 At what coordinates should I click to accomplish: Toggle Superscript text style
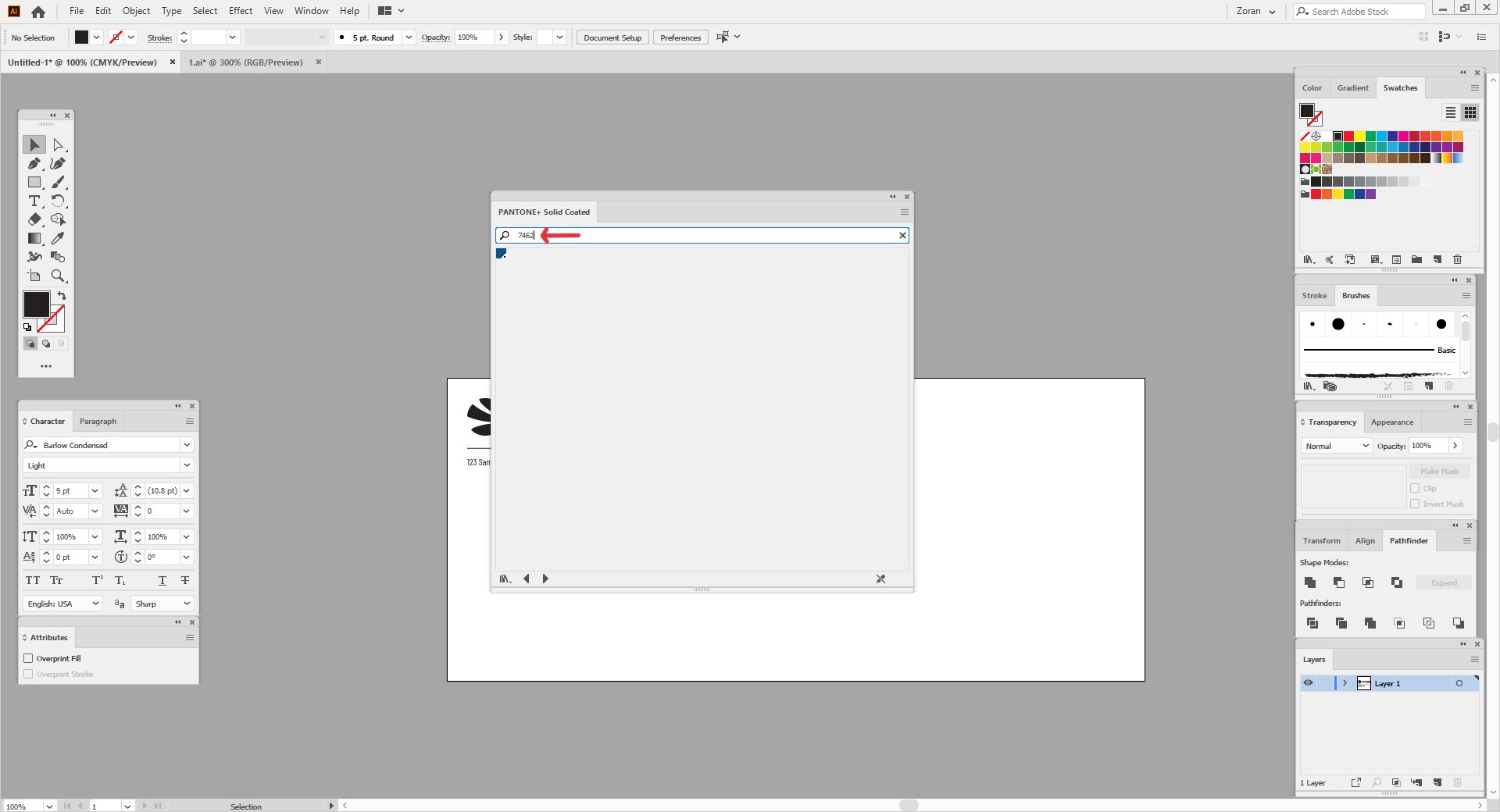click(97, 580)
